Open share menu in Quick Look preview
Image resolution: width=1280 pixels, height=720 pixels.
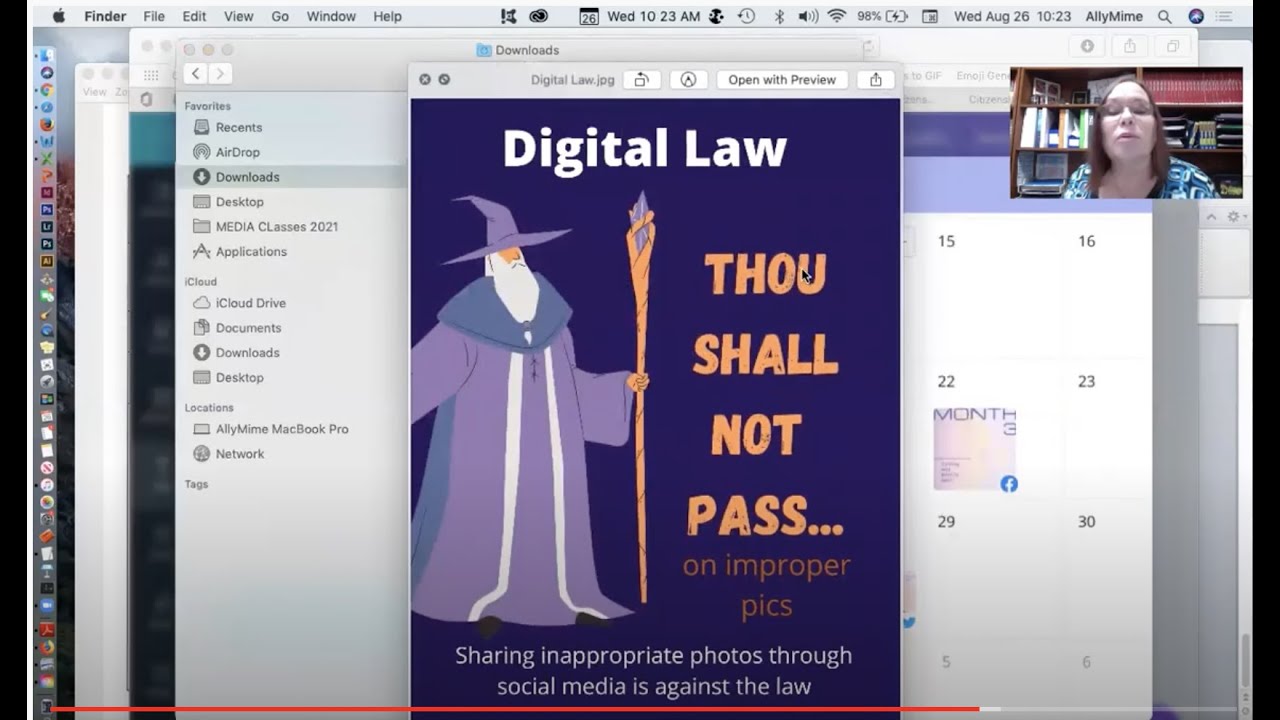tap(876, 80)
